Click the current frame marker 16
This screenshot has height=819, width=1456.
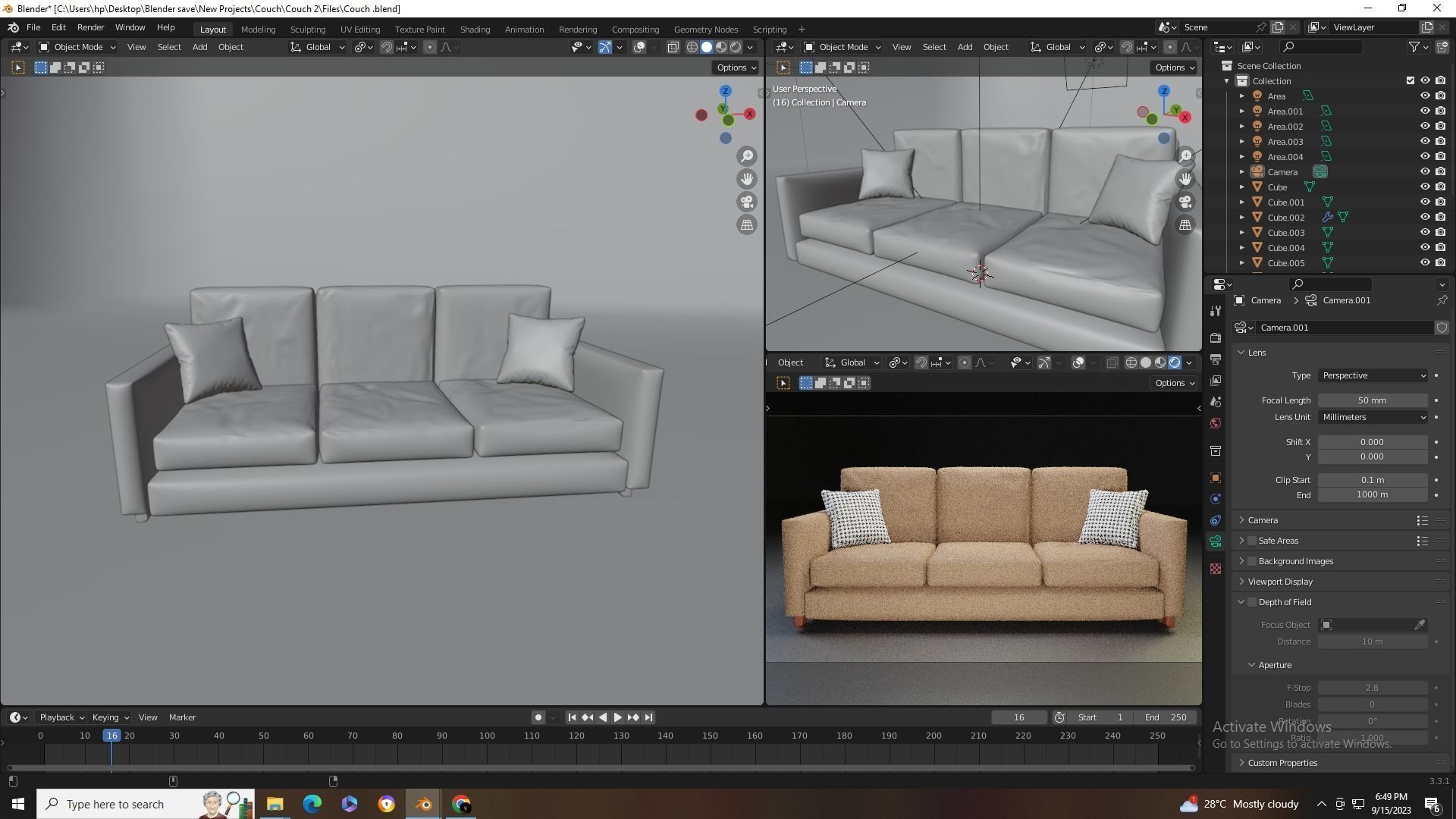coord(111,736)
